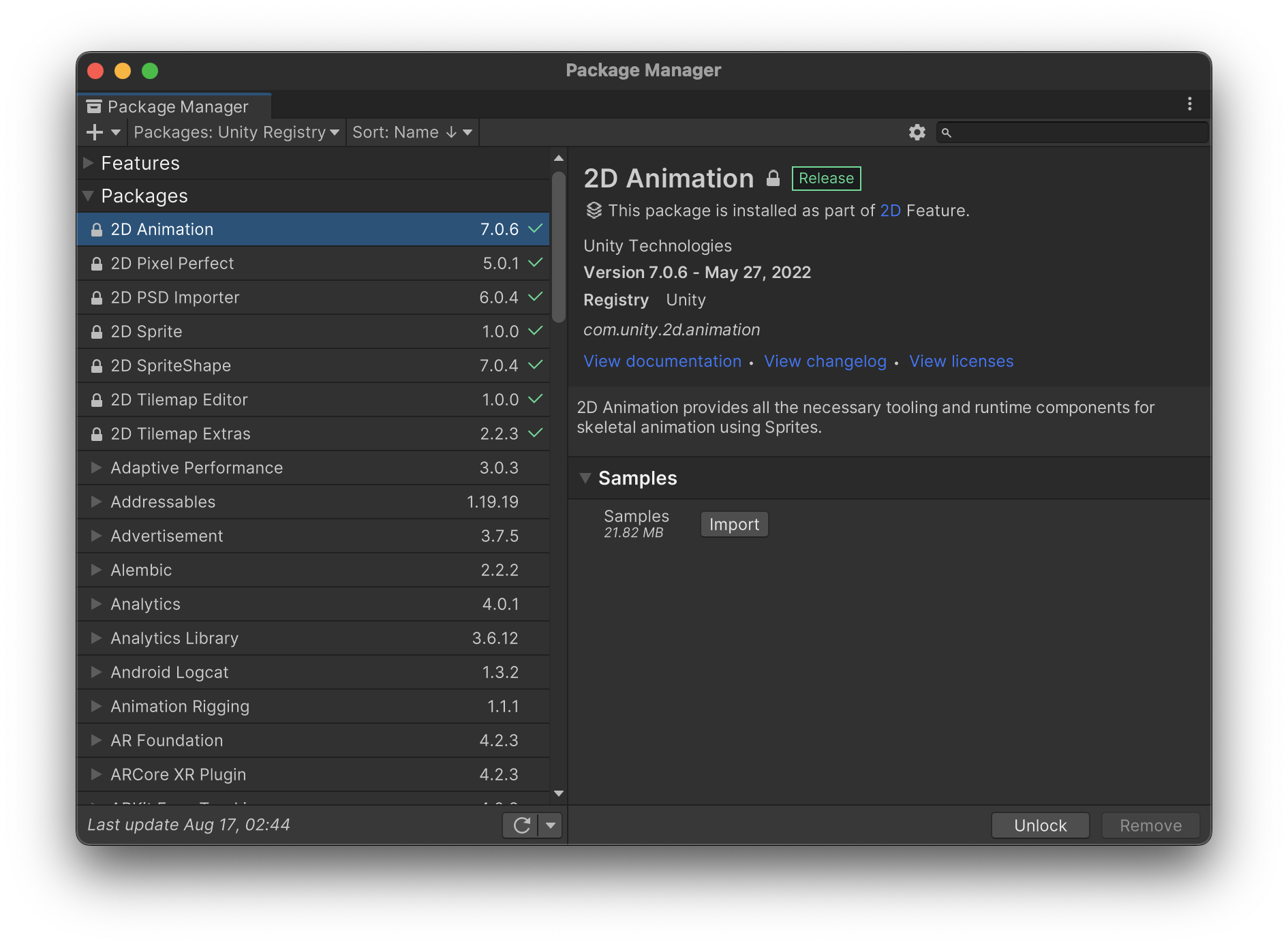
Task: Click the lock icon beside the 2D Animation title
Action: 773,179
